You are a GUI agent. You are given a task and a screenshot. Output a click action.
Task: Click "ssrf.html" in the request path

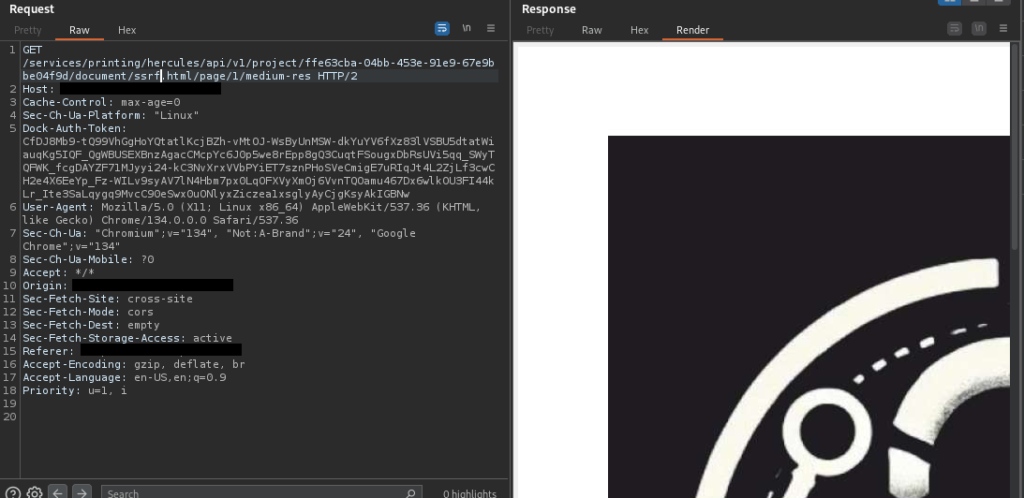[x=163, y=76]
